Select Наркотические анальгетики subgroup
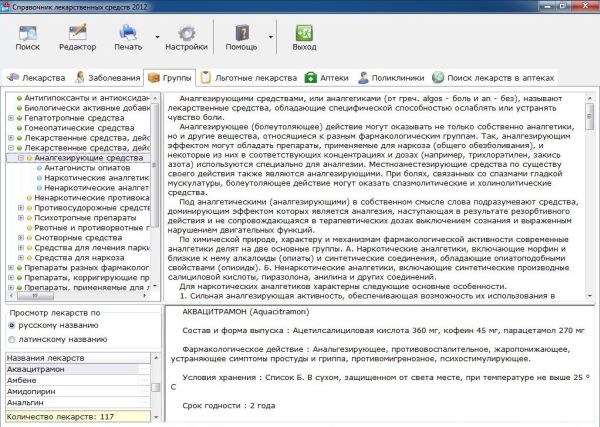Image resolution: width=600 pixels, height=427 pixels. click(x=97, y=178)
